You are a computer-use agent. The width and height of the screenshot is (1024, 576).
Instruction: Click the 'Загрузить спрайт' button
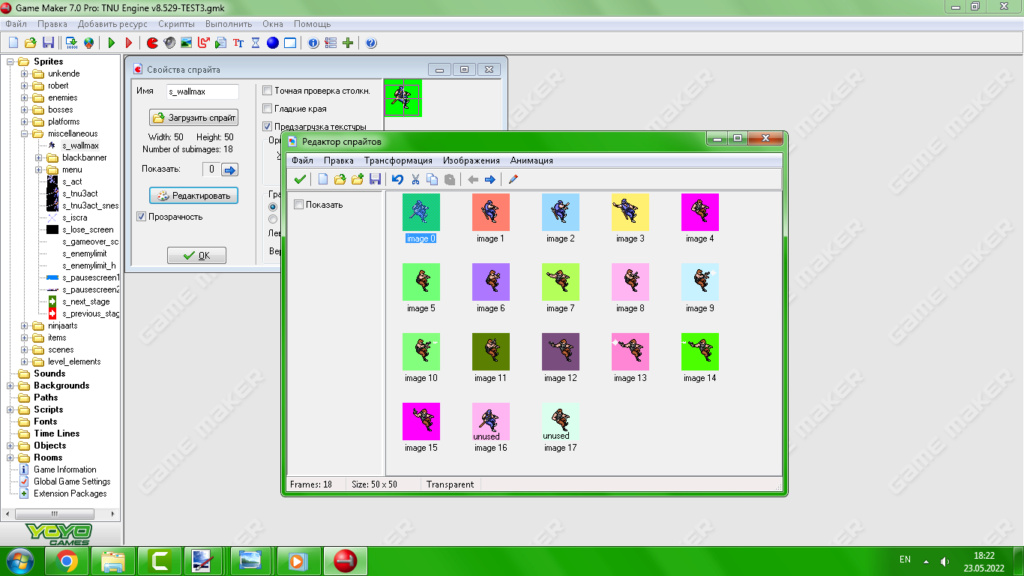(x=194, y=118)
